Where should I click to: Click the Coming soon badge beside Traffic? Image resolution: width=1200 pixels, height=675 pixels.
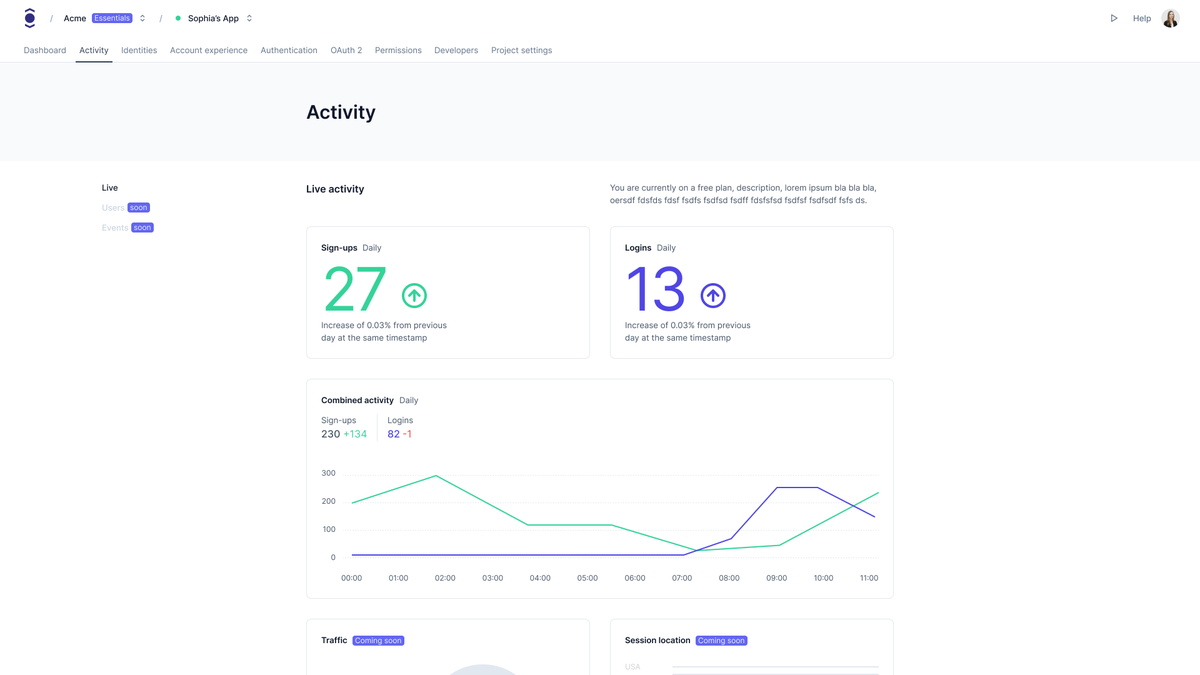pos(378,641)
